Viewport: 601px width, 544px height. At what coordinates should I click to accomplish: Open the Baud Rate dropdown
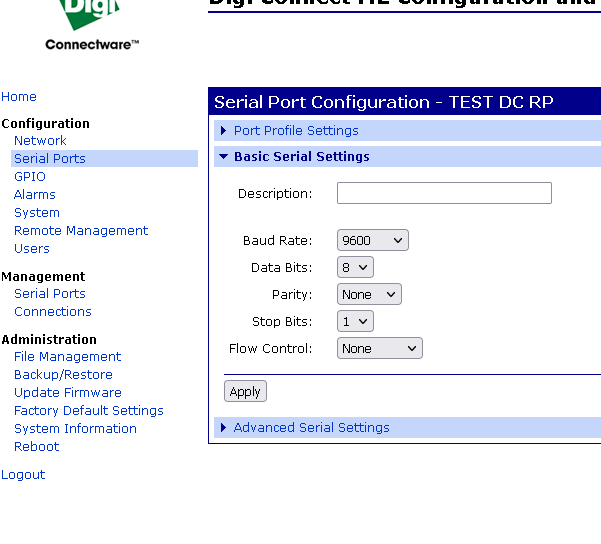click(373, 240)
